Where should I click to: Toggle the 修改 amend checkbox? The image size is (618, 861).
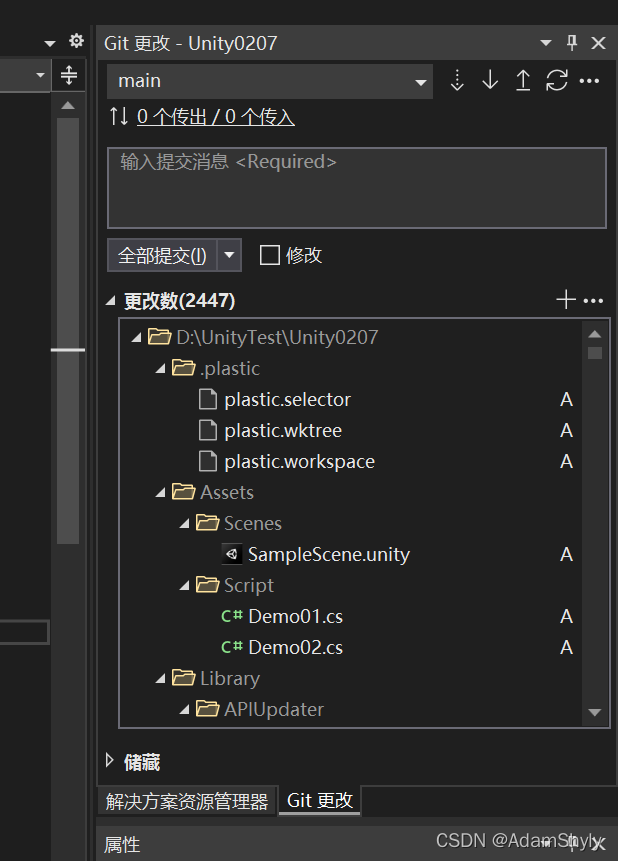pos(269,255)
